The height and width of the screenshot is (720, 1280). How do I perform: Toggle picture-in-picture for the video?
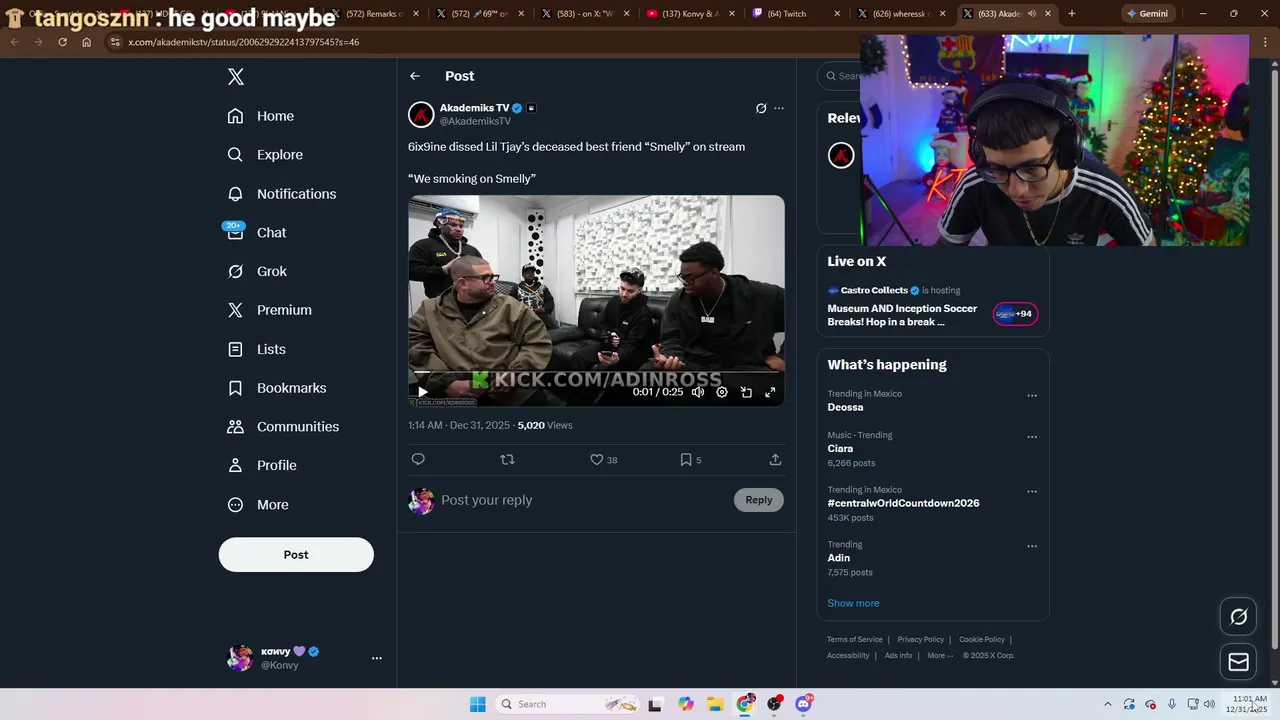click(x=746, y=392)
